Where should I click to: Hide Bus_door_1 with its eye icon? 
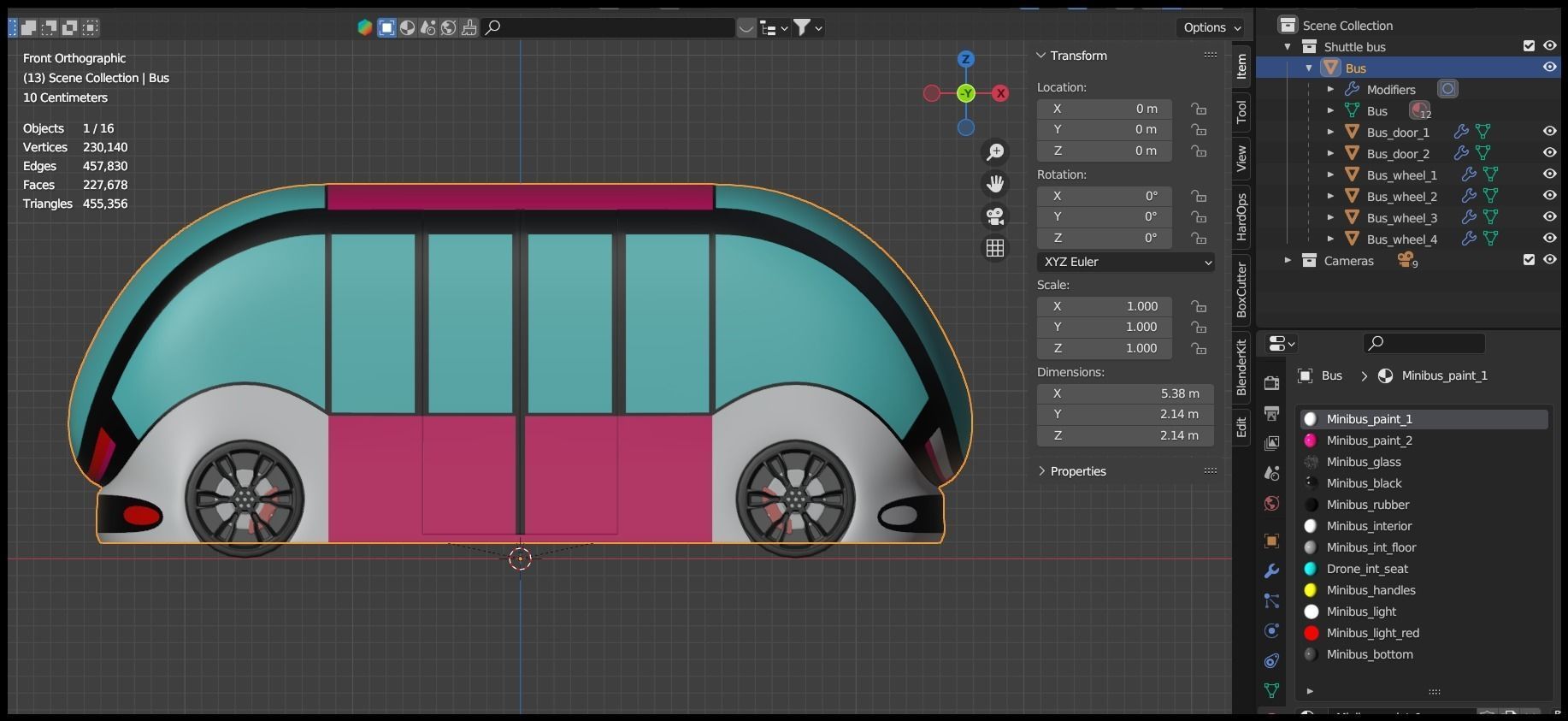(x=1550, y=132)
